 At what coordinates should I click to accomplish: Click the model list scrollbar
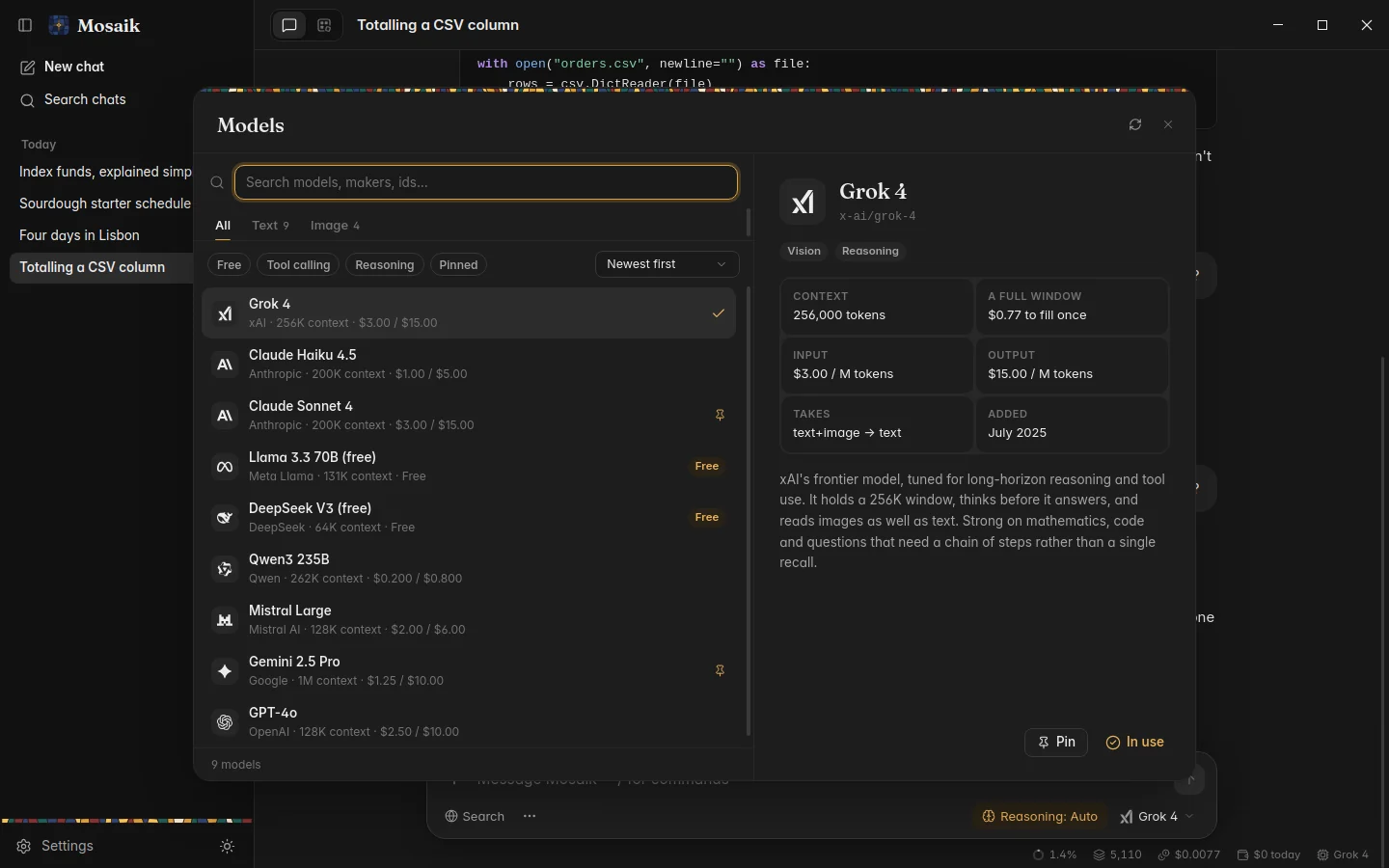point(749,511)
